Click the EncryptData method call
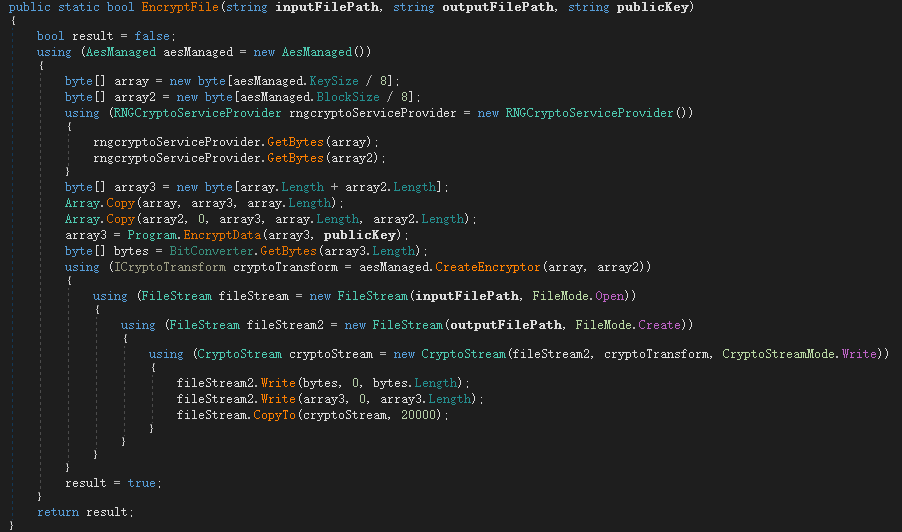Image resolution: width=902 pixels, height=532 pixels. pos(222,236)
